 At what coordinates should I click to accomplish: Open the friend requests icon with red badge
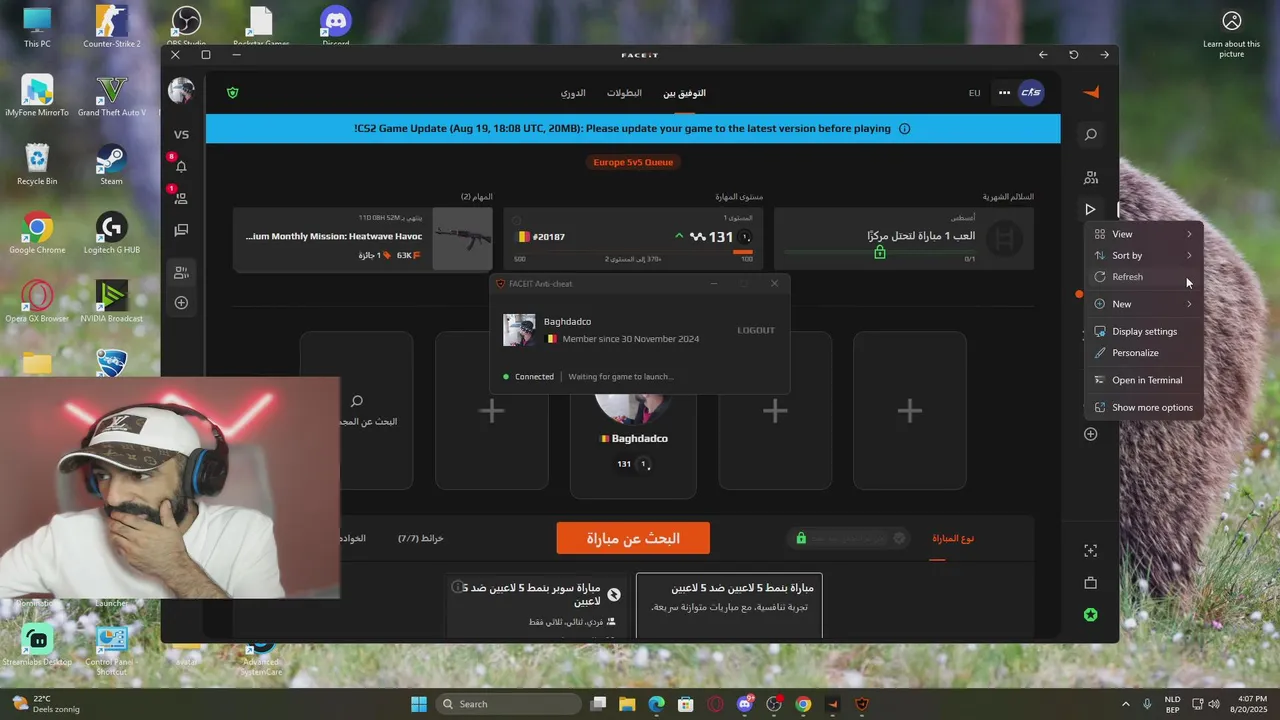pos(181,198)
